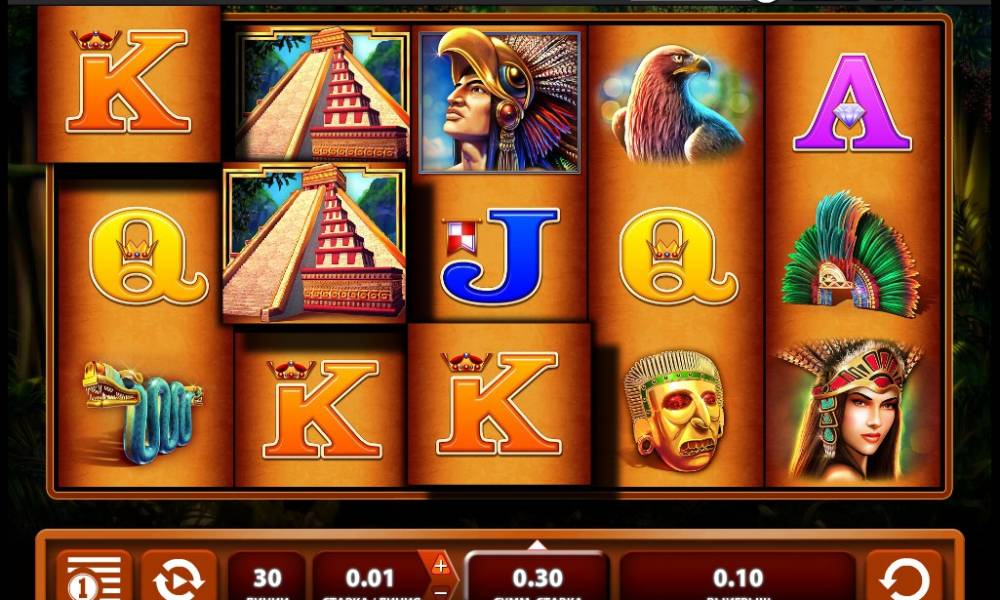Viewport: 1000px width, 600px height.
Task: Select the golden mask symbol
Action: [675, 411]
